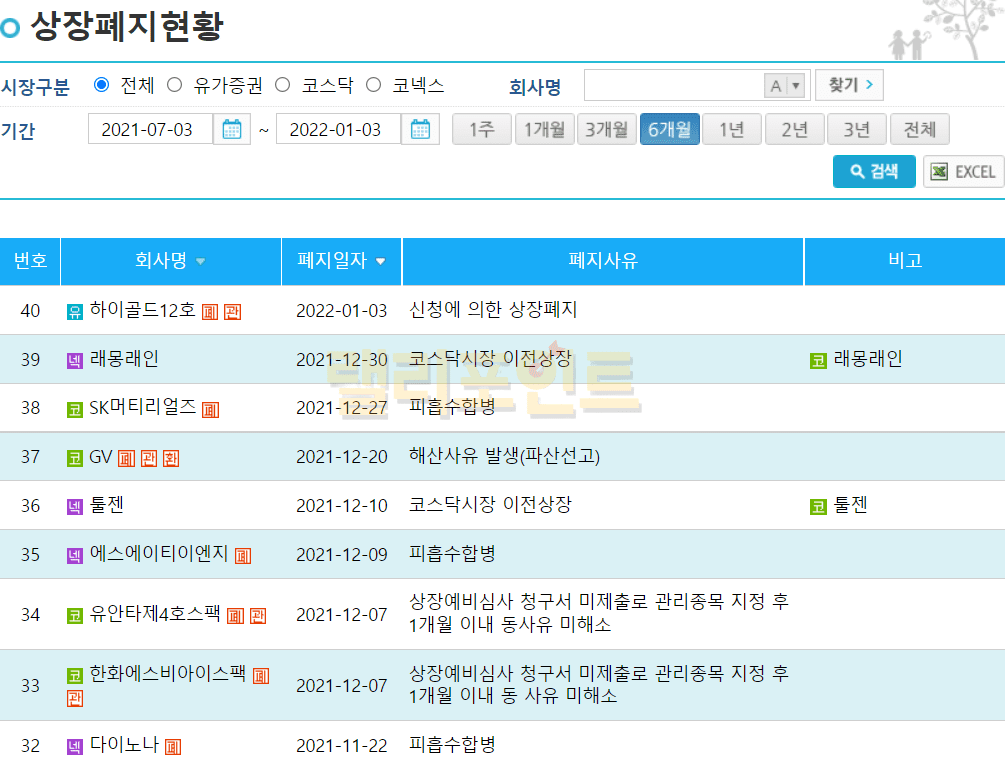Open the GV company link
The width and height of the screenshot is (1005, 769).
coord(100,457)
